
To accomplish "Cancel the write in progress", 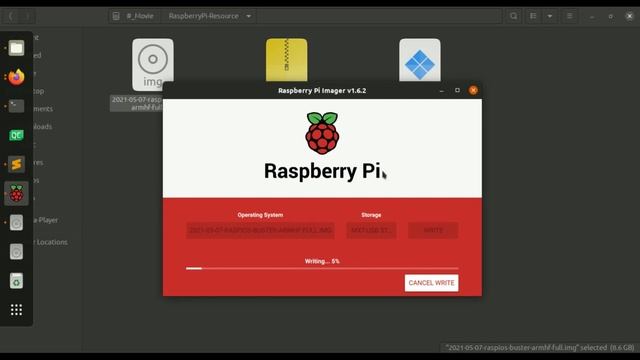I will (431, 283).
